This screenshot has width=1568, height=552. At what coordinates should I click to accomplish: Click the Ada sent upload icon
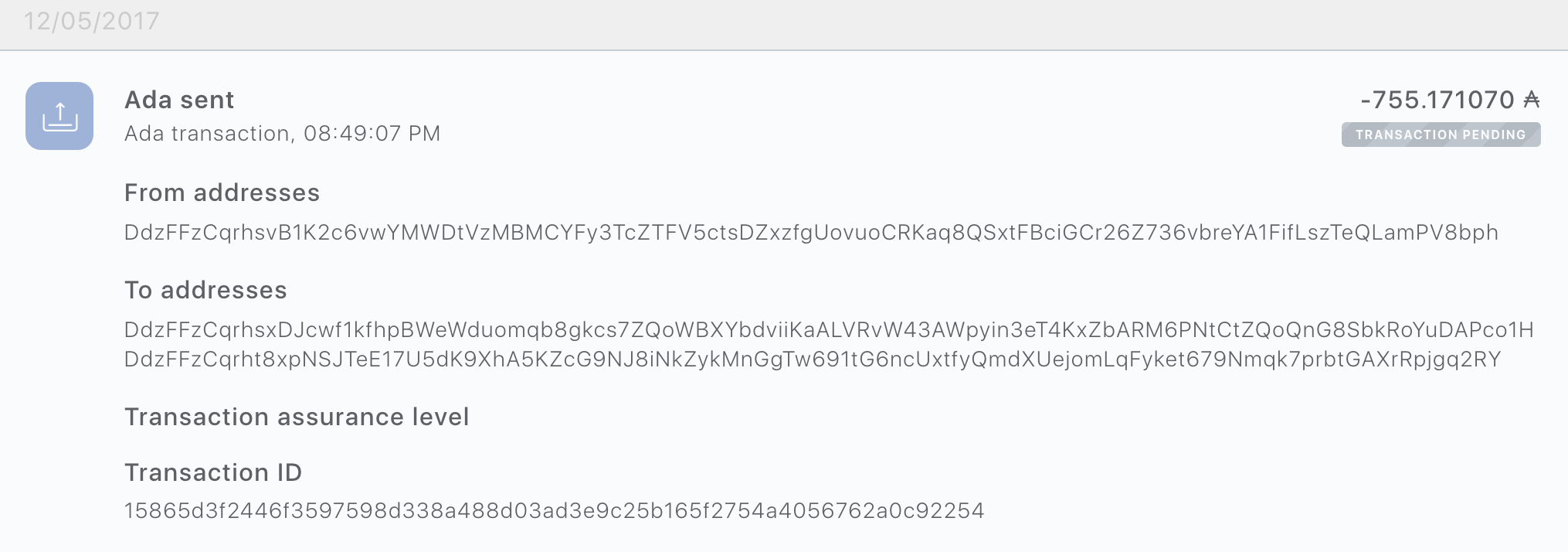pos(59,116)
